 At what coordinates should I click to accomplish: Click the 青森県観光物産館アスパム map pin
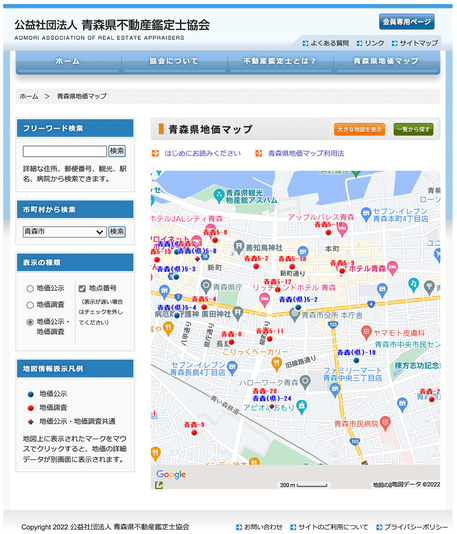[x=219, y=196]
